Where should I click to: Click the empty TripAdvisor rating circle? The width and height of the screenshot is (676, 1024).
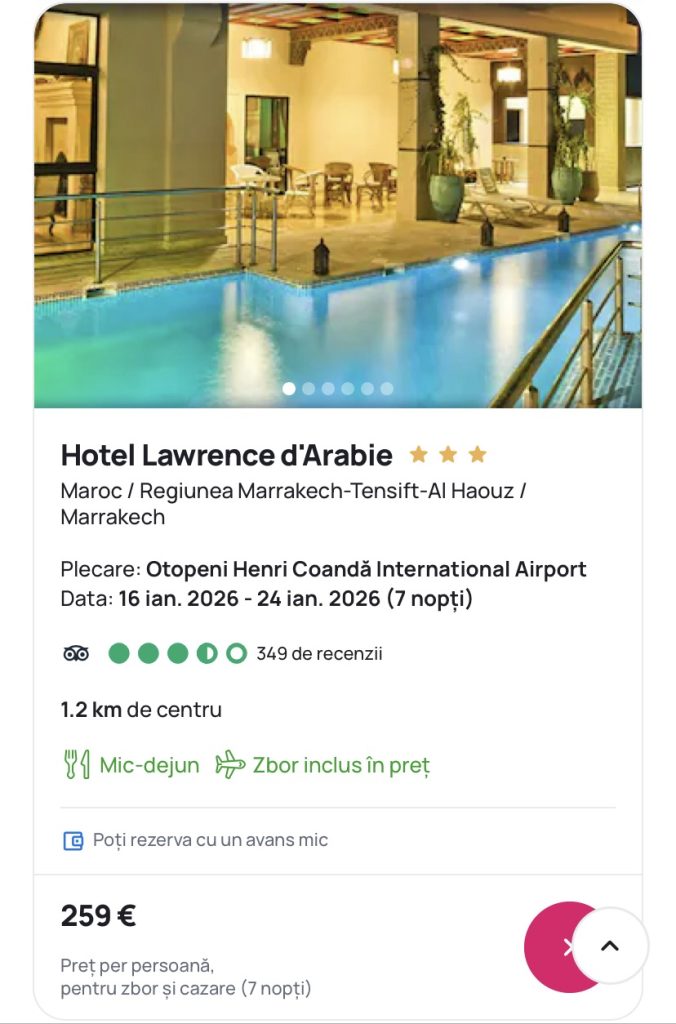(237, 654)
